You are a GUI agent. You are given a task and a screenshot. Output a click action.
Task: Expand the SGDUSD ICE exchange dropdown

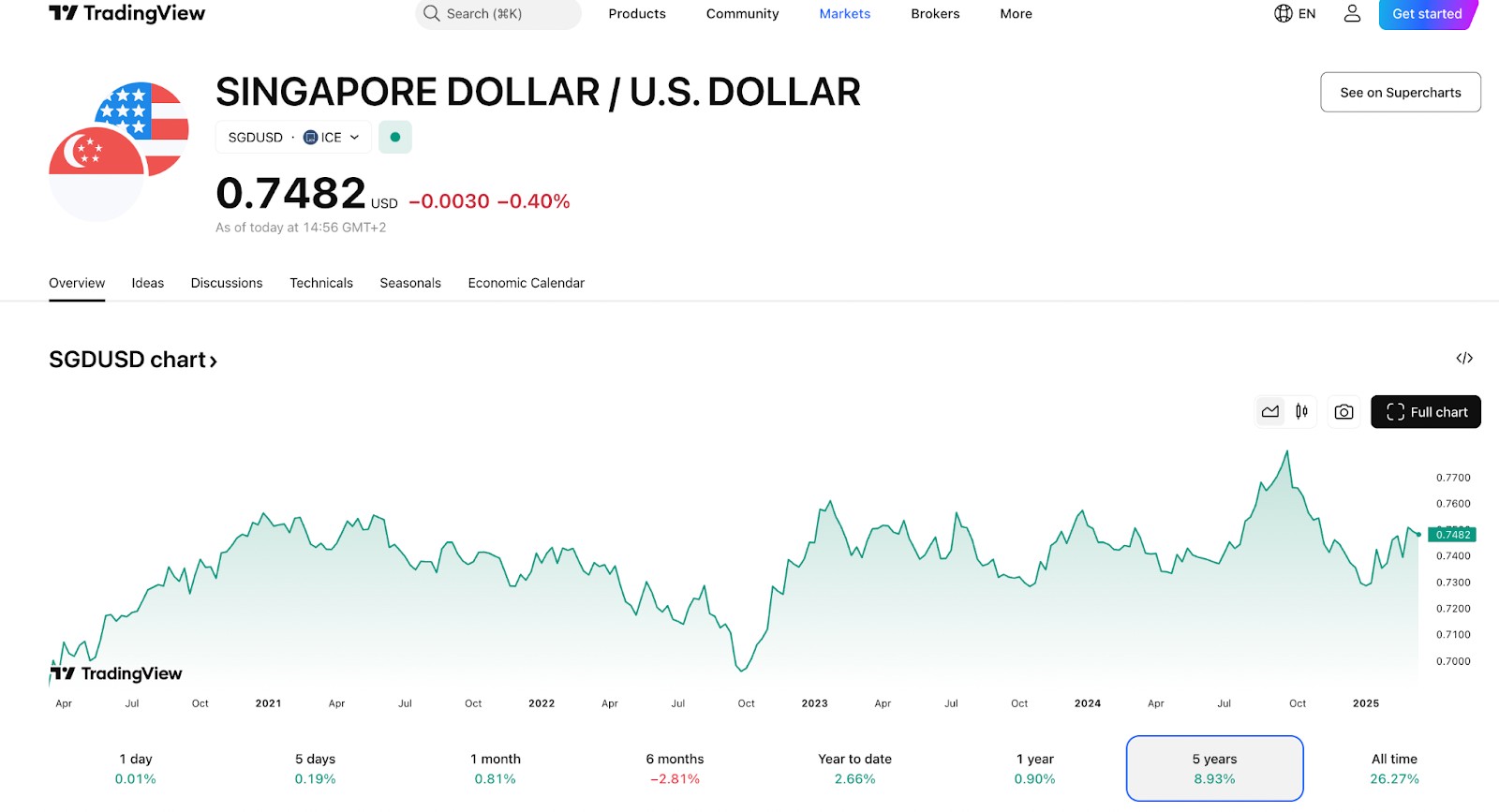pyautogui.click(x=293, y=137)
